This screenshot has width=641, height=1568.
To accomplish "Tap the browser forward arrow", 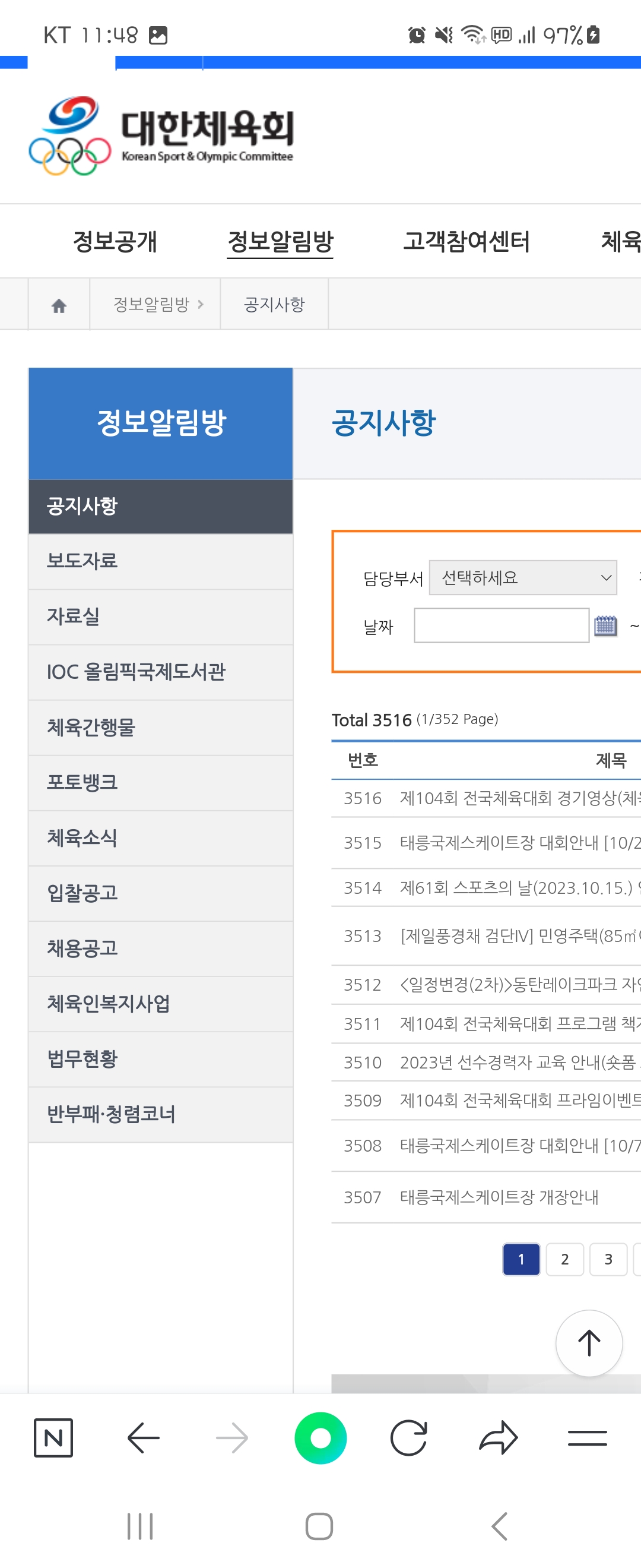I will click(231, 1438).
